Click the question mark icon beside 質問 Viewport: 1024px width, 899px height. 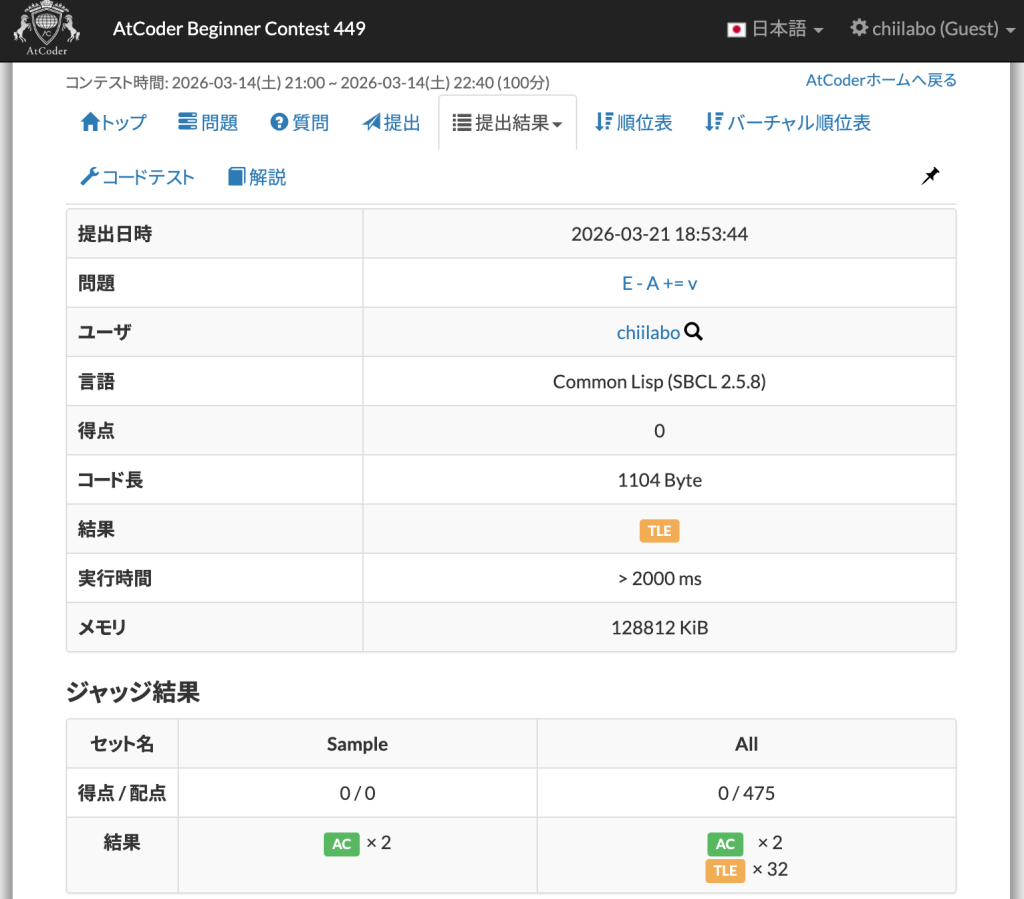click(280, 122)
